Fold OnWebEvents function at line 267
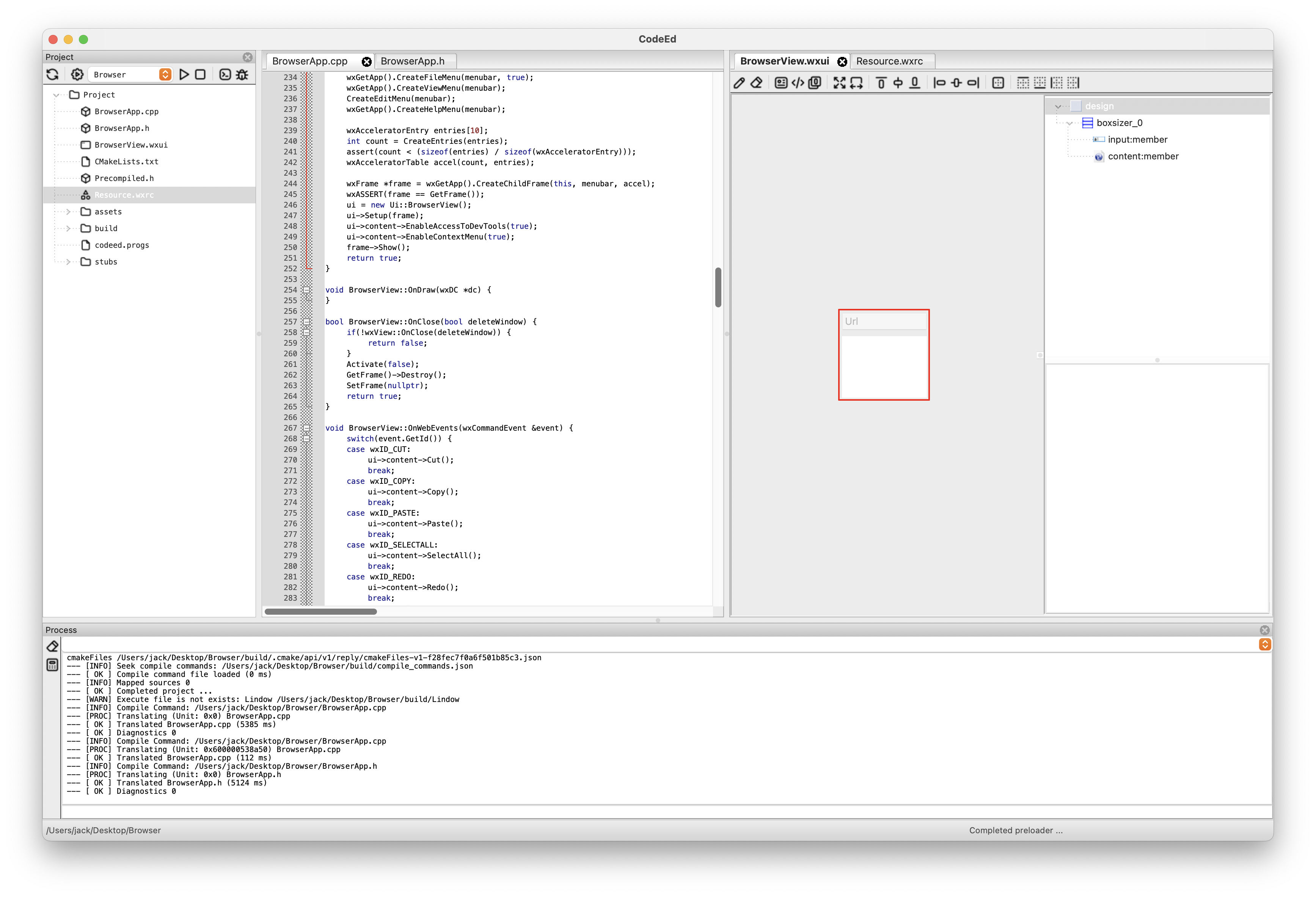The width and height of the screenshot is (1316, 897). coord(306,428)
